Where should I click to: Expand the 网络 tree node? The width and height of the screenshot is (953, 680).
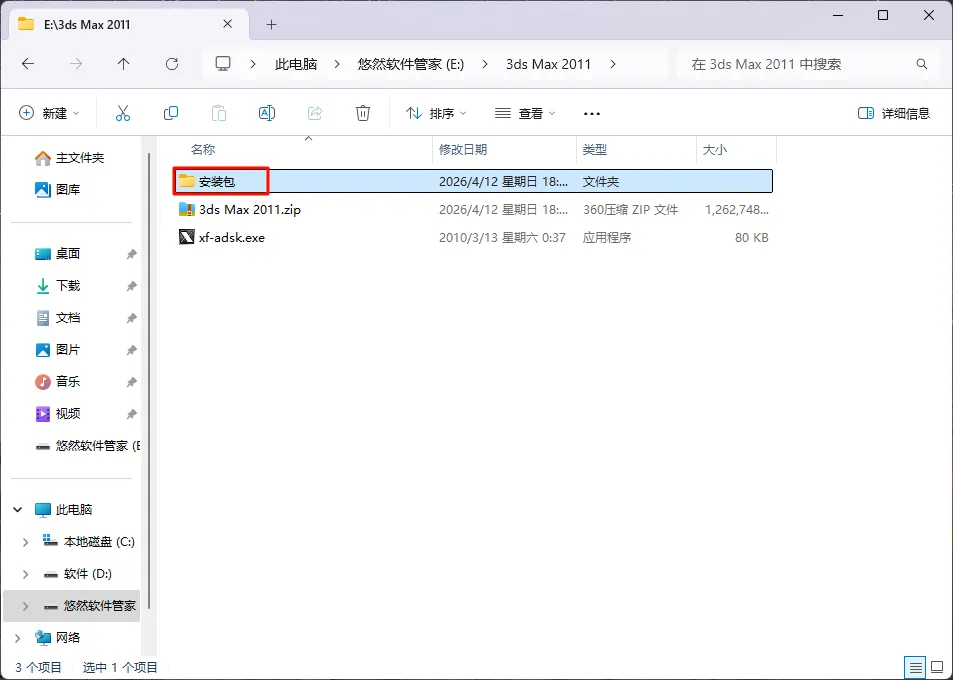(18, 637)
